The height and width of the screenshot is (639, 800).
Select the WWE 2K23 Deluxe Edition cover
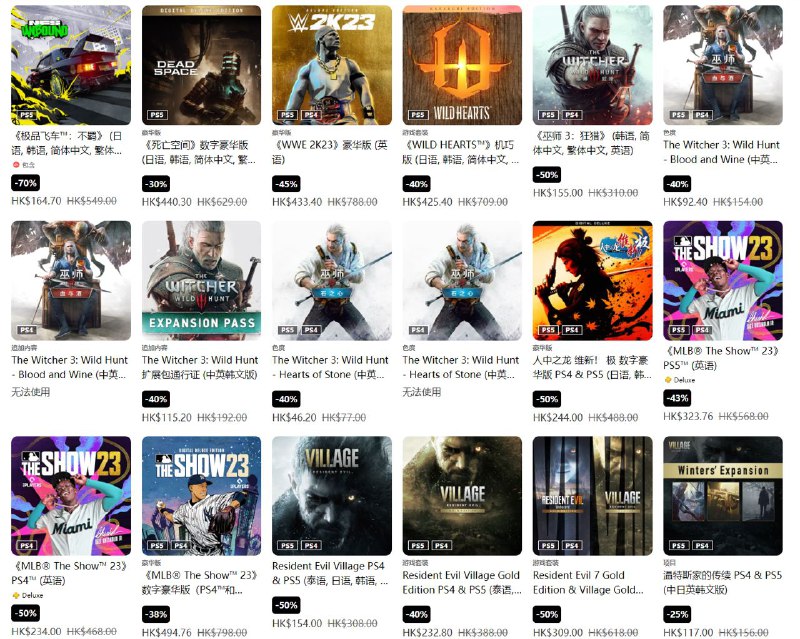tap(332, 65)
